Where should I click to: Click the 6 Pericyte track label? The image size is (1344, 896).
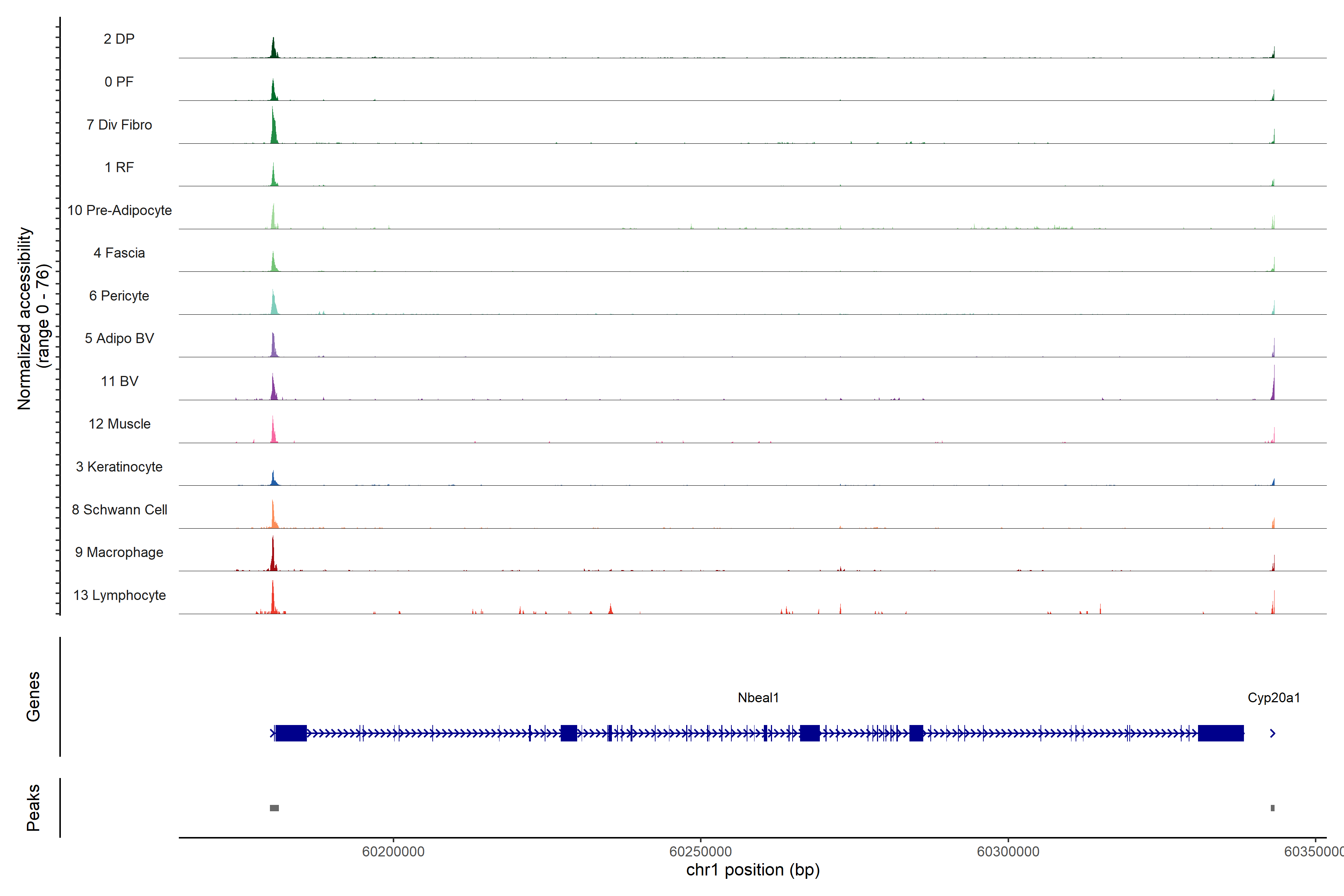tap(119, 295)
